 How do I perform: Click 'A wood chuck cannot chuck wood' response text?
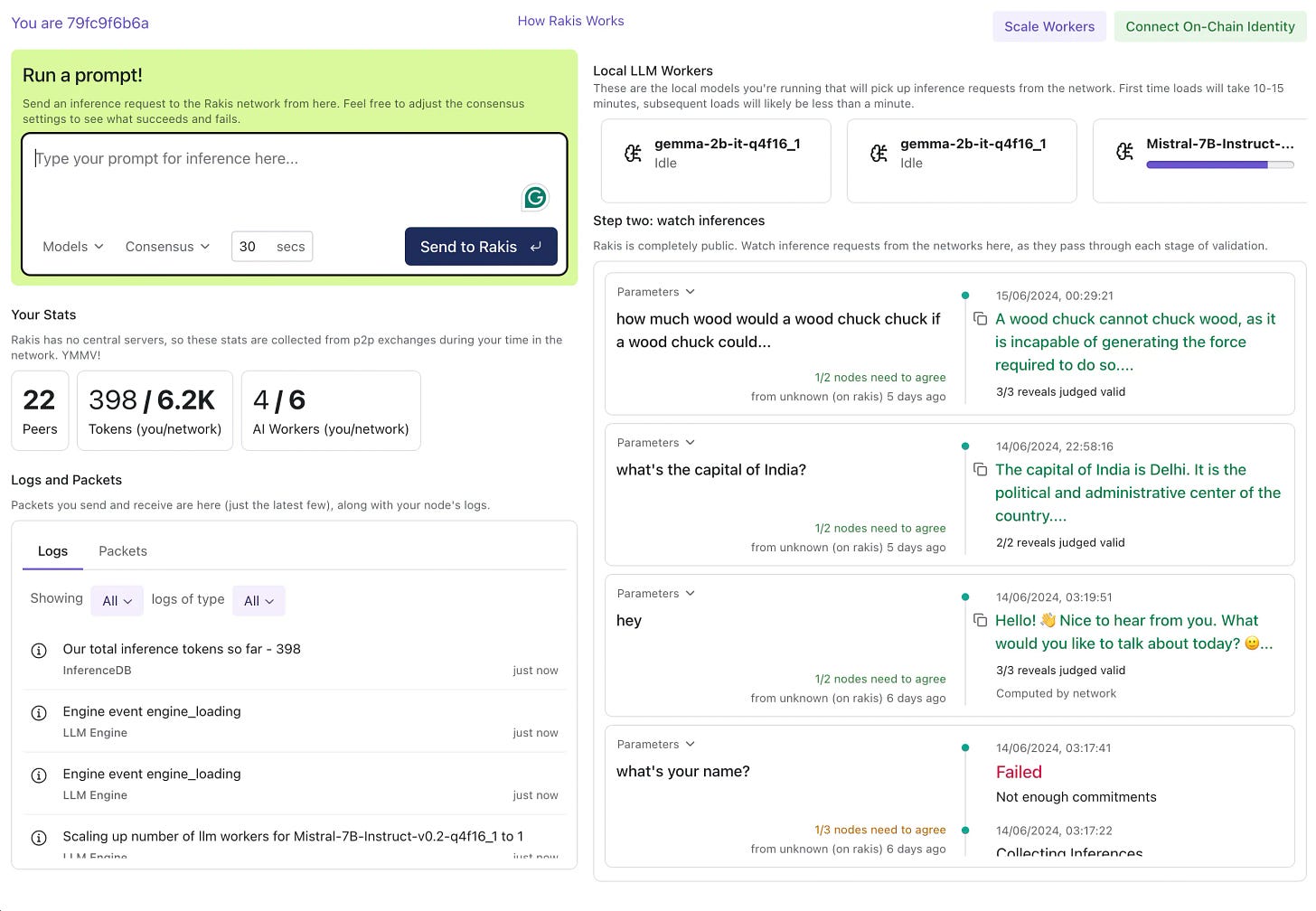pos(1135,343)
